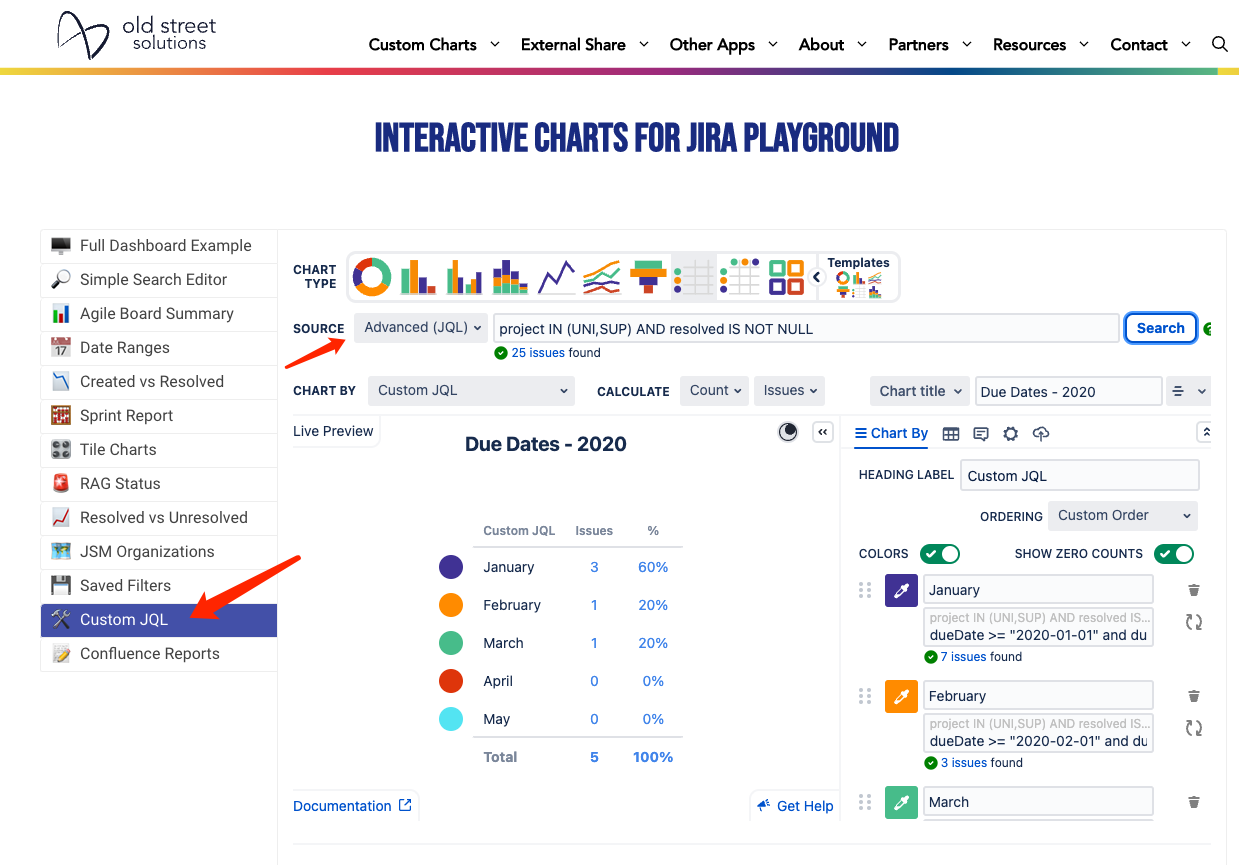Open the title alignment dropdown
1239x865 pixels.
tap(1188, 391)
